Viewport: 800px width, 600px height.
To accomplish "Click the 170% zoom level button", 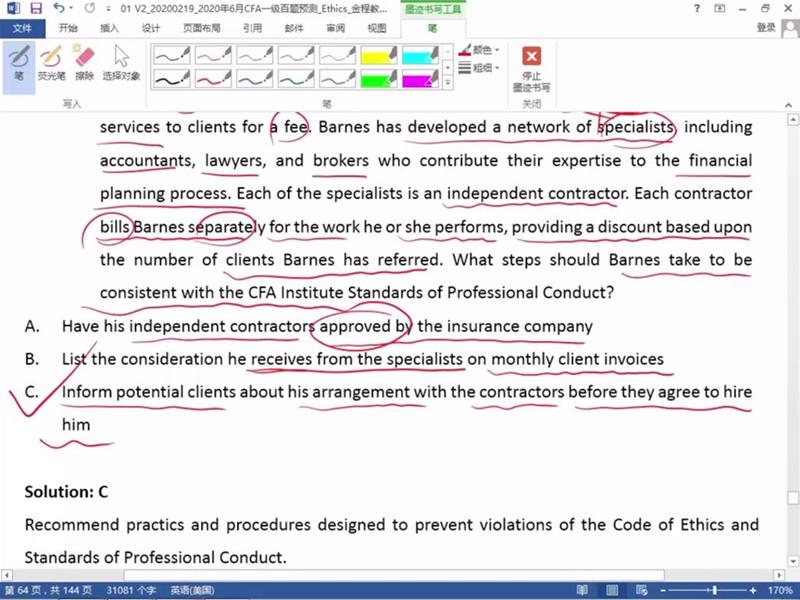I will [777, 591].
